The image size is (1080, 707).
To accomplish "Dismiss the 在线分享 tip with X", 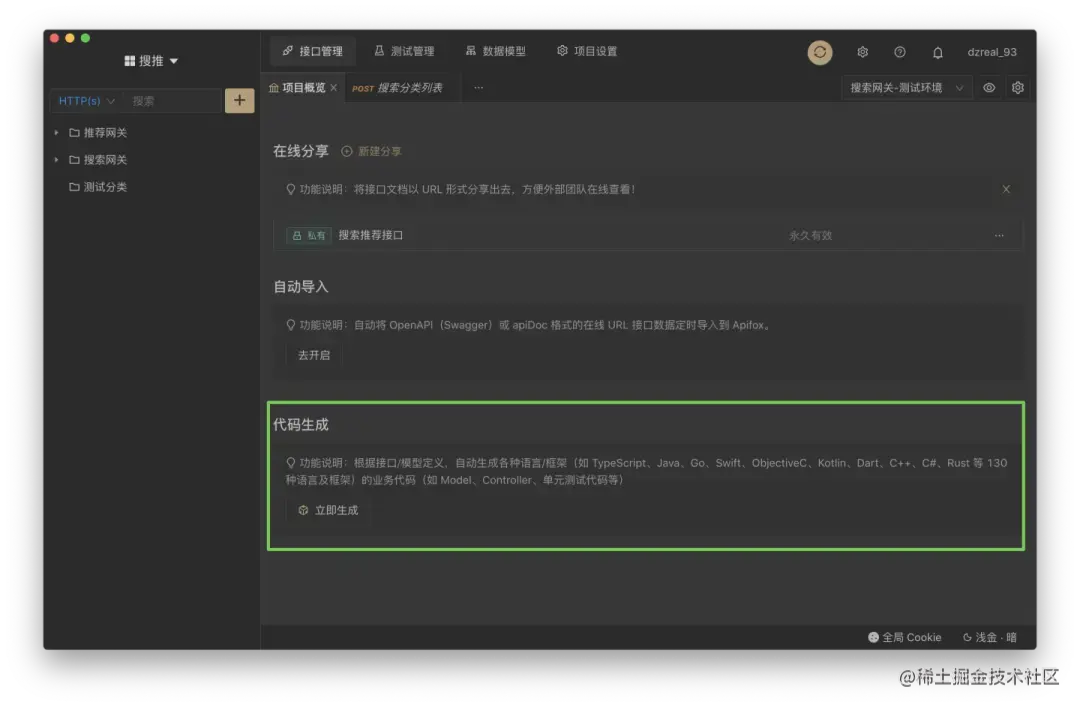I will click(x=1006, y=189).
